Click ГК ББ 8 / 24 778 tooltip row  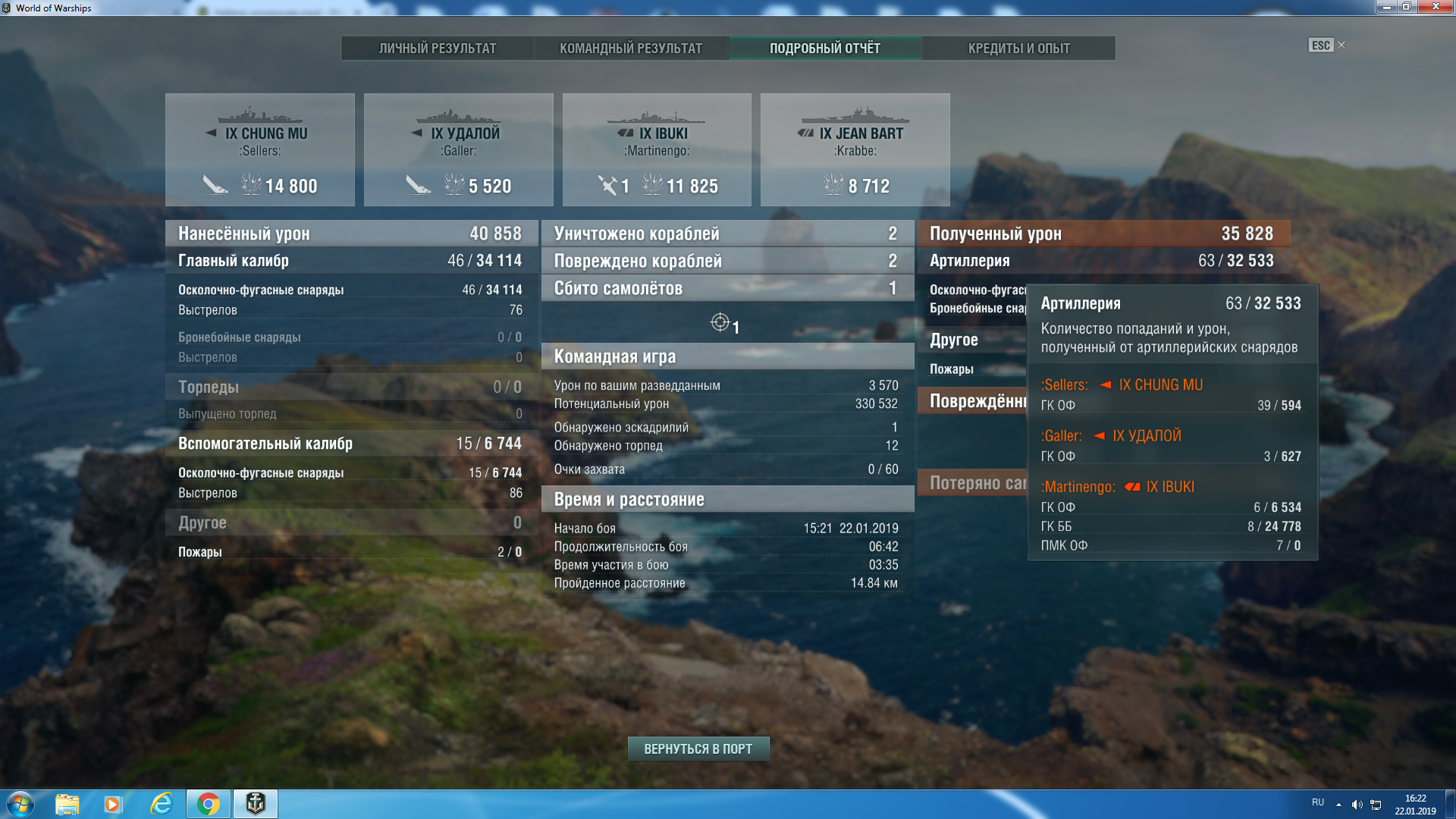point(1171,526)
